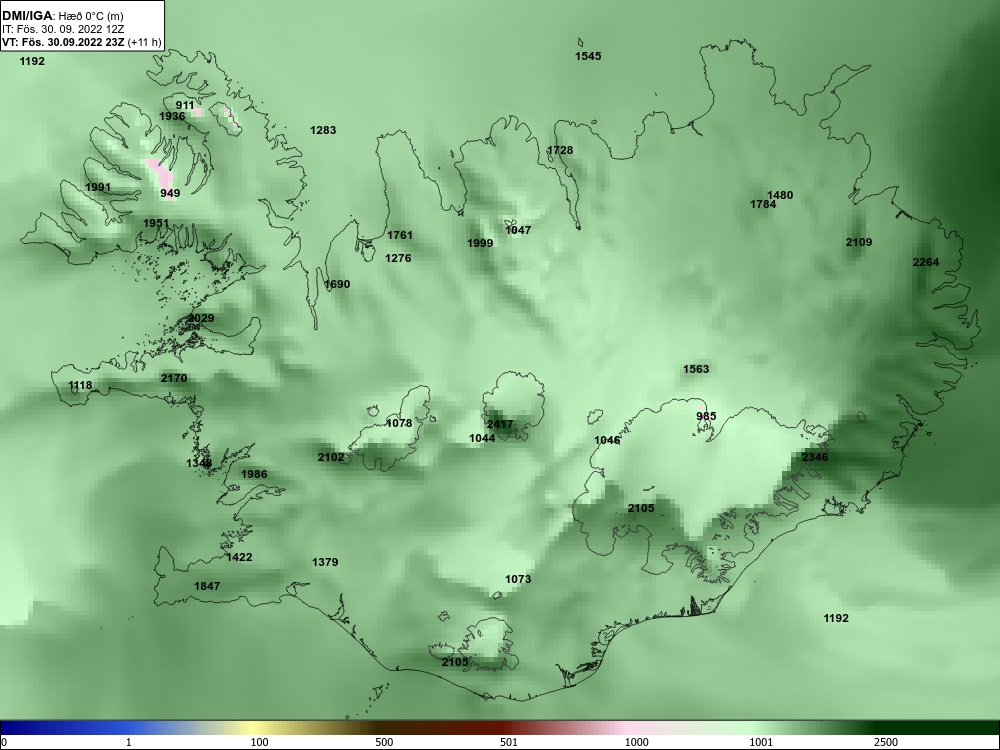The image size is (1000, 750).
Task: Click the 2264 value near the east coast
Action: [x=926, y=262]
